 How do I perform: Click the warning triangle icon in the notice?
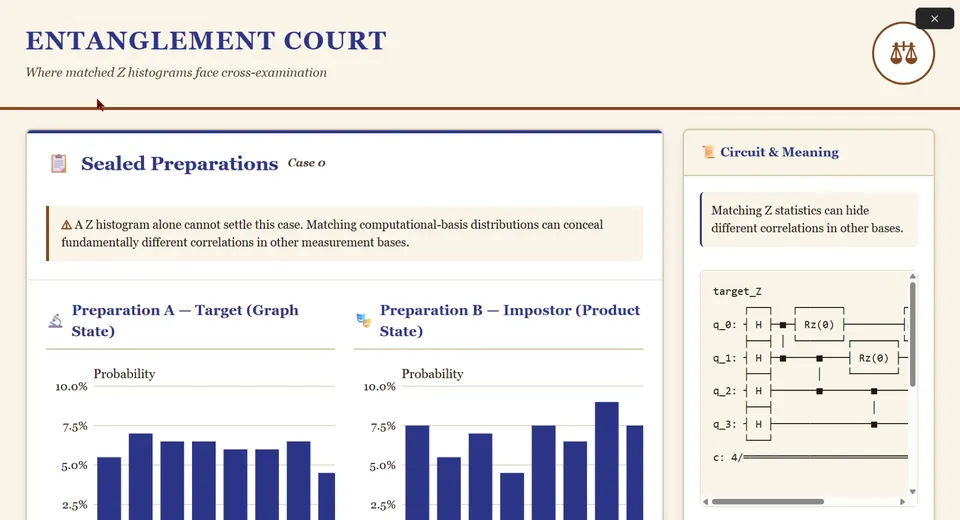click(66, 225)
